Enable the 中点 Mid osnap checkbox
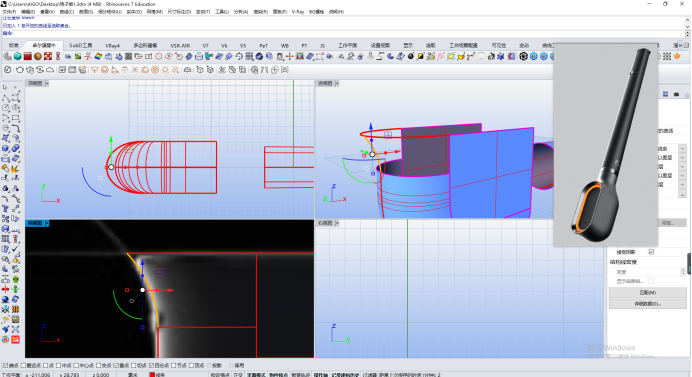Viewport: 692px width, 377px height. (58, 366)
